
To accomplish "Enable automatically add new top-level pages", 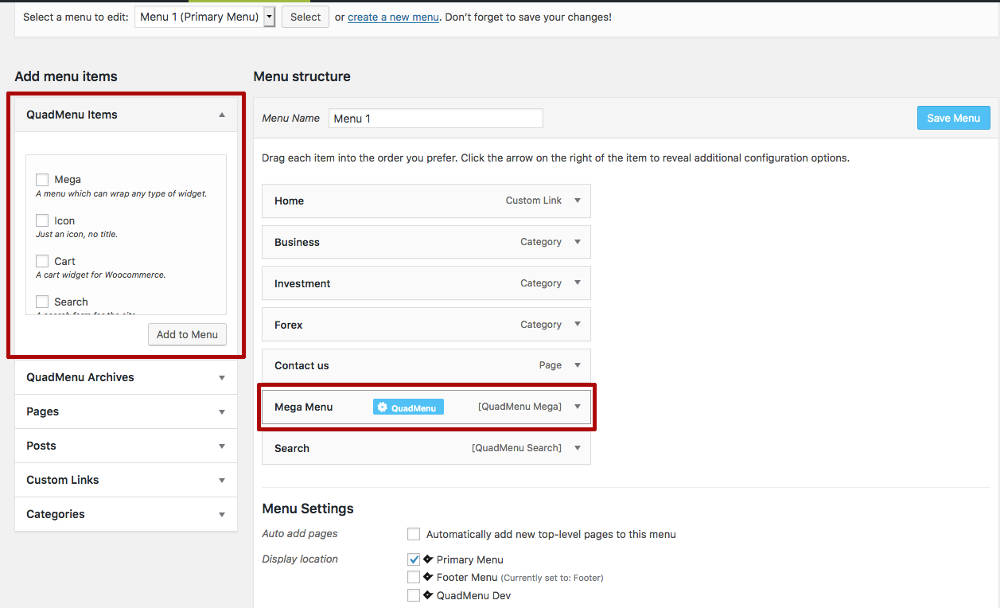I will point(413,533).
